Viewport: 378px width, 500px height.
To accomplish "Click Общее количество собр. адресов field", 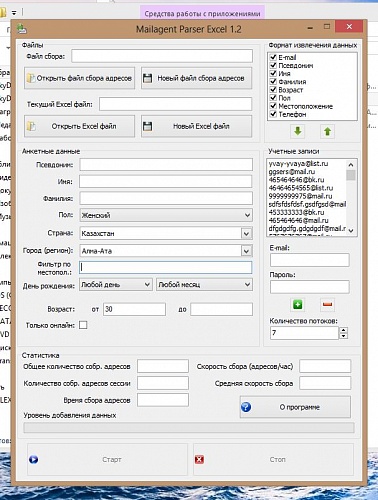I will [x=163, y=366].
